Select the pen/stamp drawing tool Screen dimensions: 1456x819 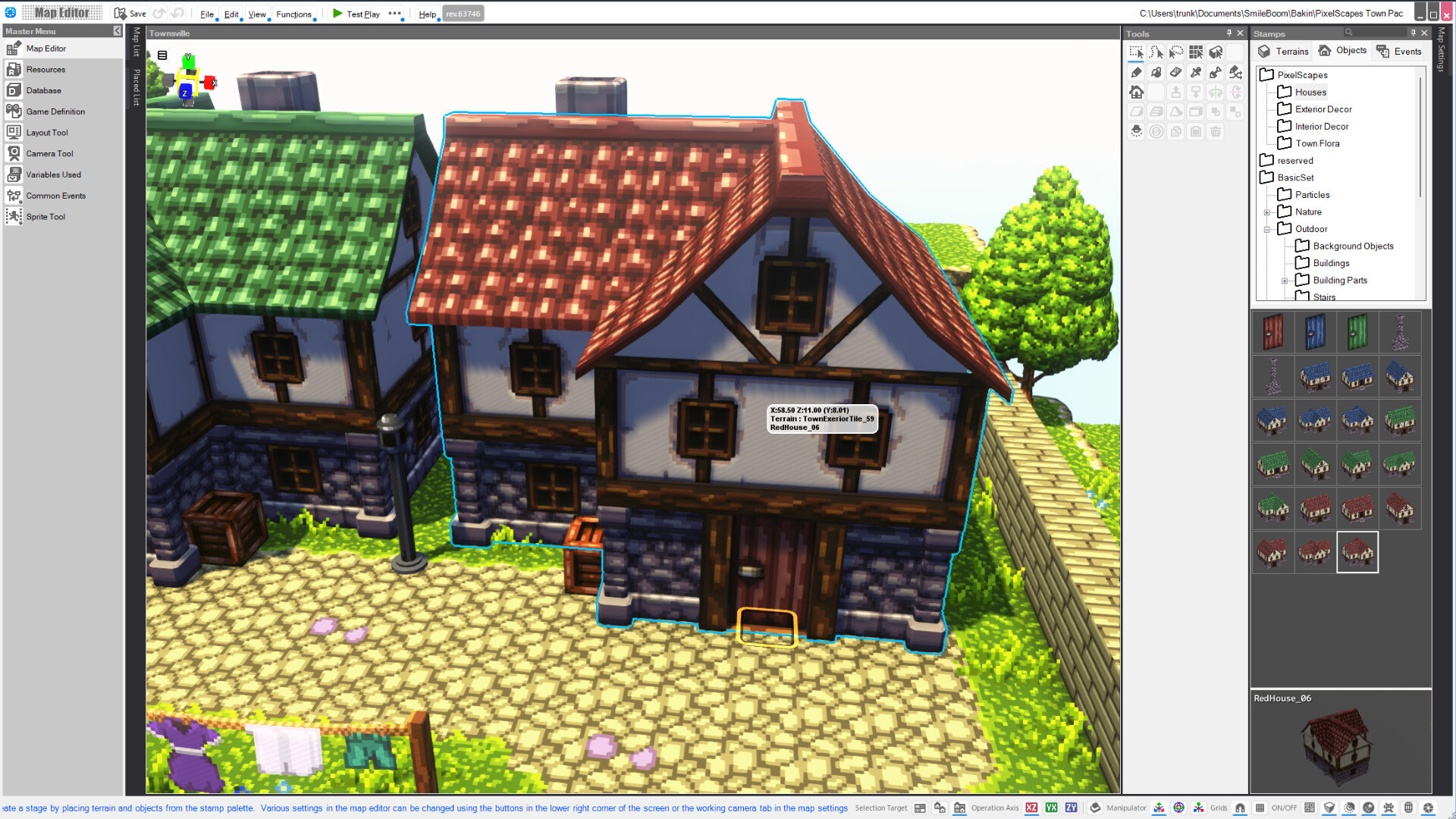1137,72
